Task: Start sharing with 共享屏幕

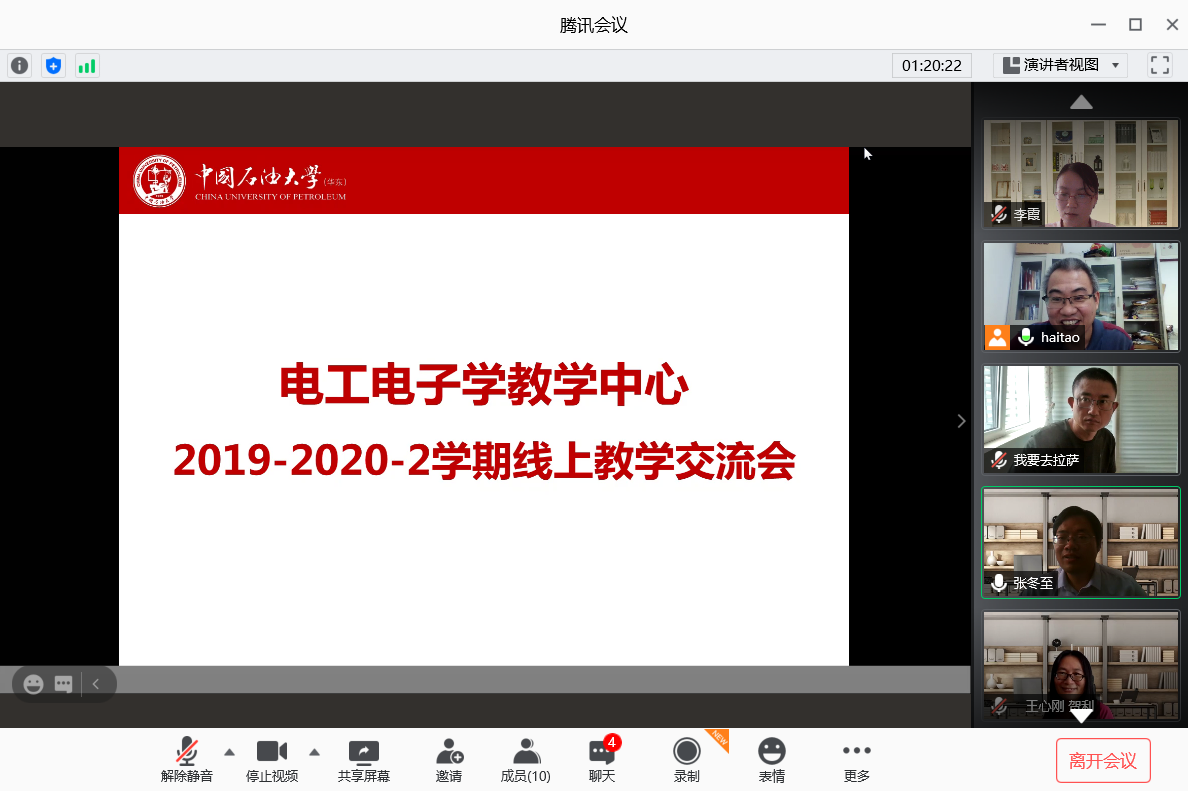Action: pos(364,760)
